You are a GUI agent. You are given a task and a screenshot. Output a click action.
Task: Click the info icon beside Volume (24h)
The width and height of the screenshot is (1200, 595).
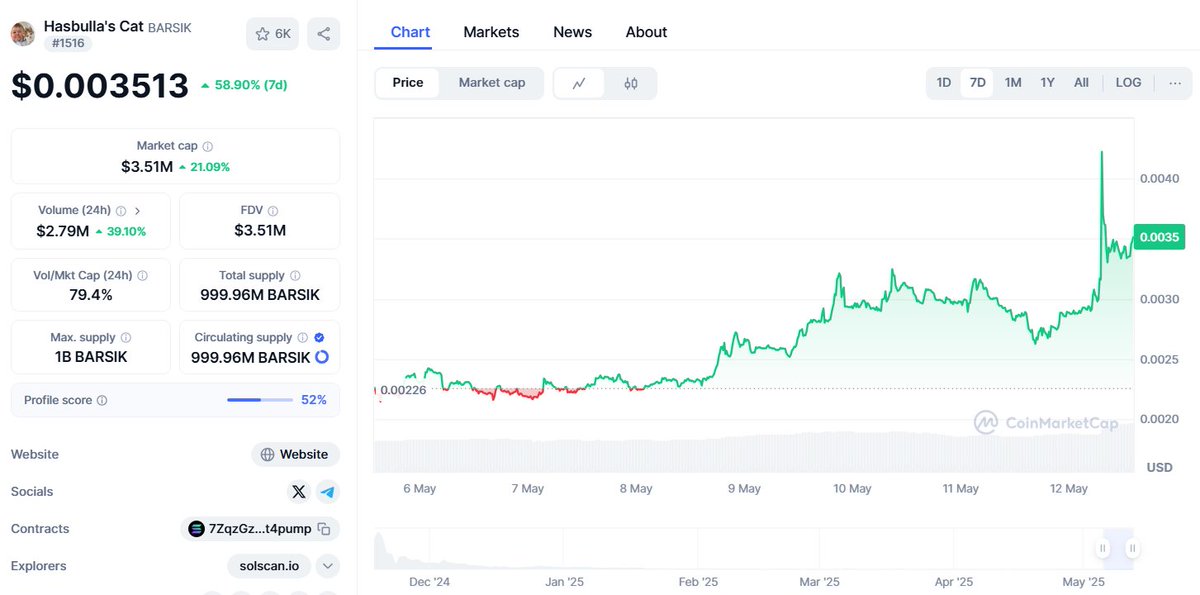point(121,211)
